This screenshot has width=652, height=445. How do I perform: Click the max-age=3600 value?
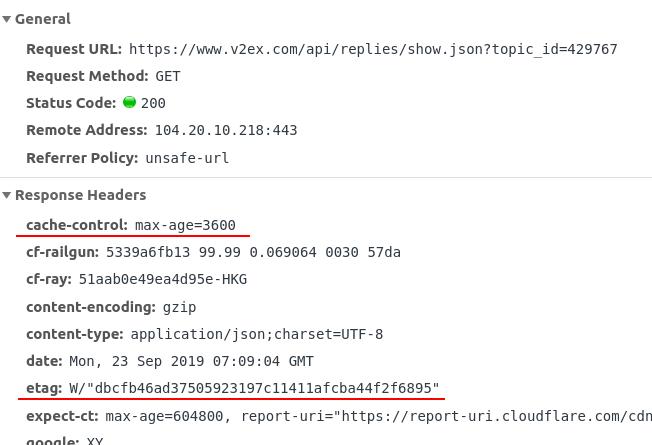(185, 225)
